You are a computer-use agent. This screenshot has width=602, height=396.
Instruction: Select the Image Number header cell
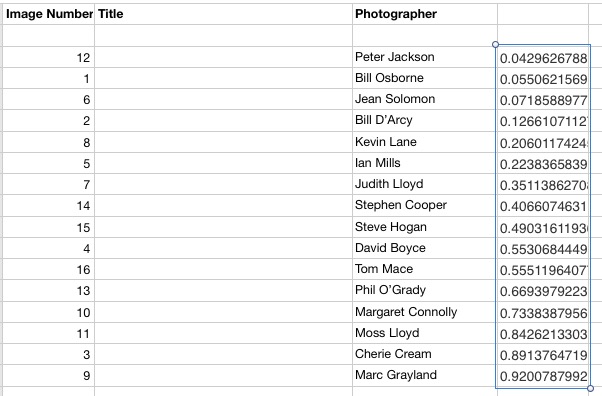point(48,14)
